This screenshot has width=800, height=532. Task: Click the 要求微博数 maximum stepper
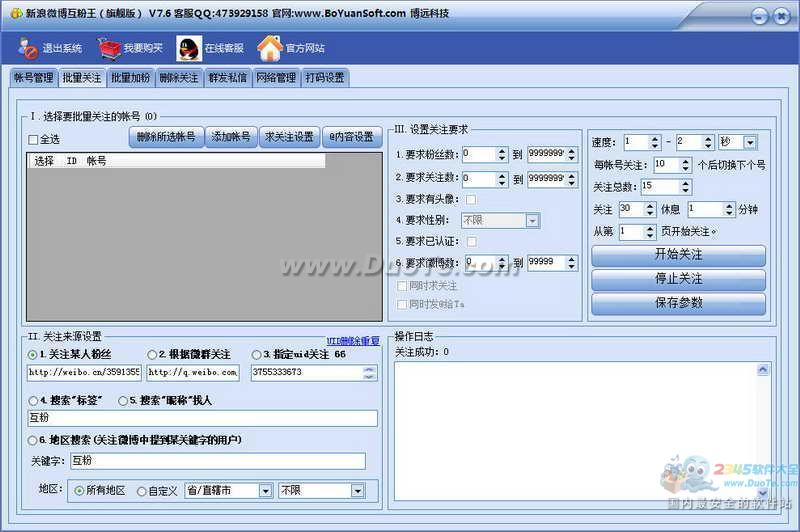click(571, 263)
